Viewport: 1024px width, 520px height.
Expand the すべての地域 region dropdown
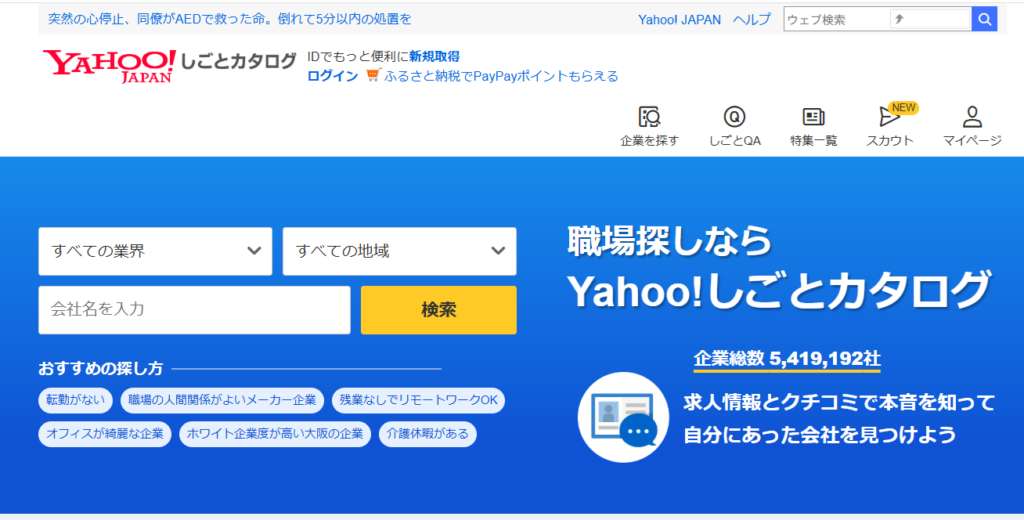(400, 251)
